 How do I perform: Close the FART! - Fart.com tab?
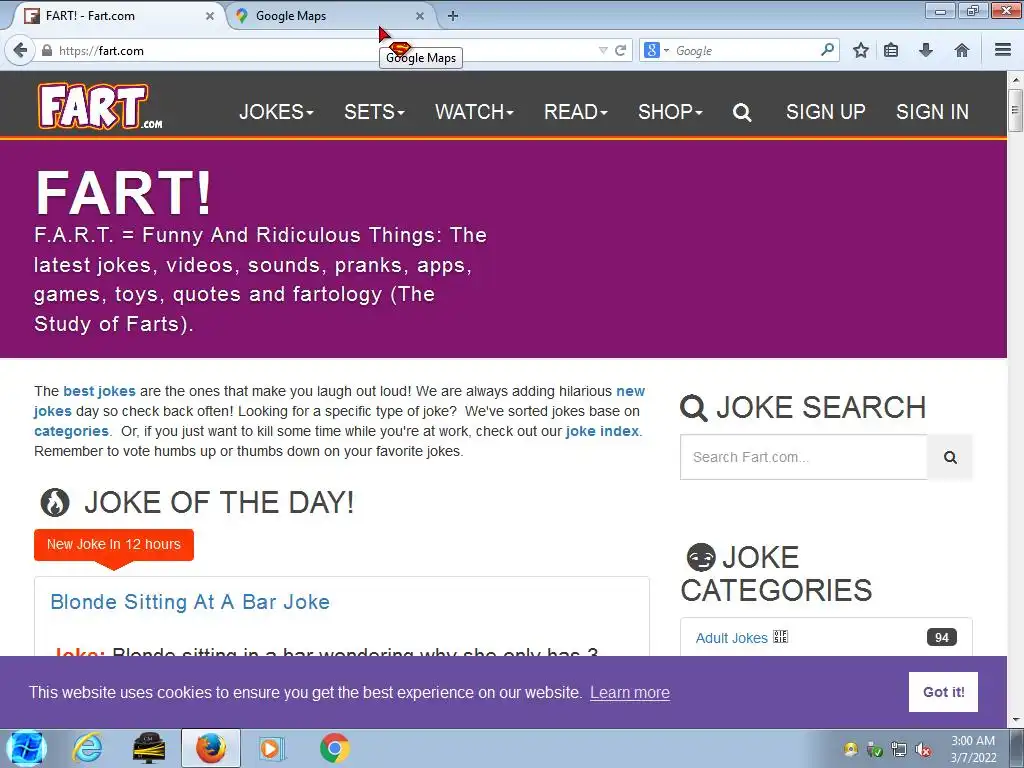[210, 16]
